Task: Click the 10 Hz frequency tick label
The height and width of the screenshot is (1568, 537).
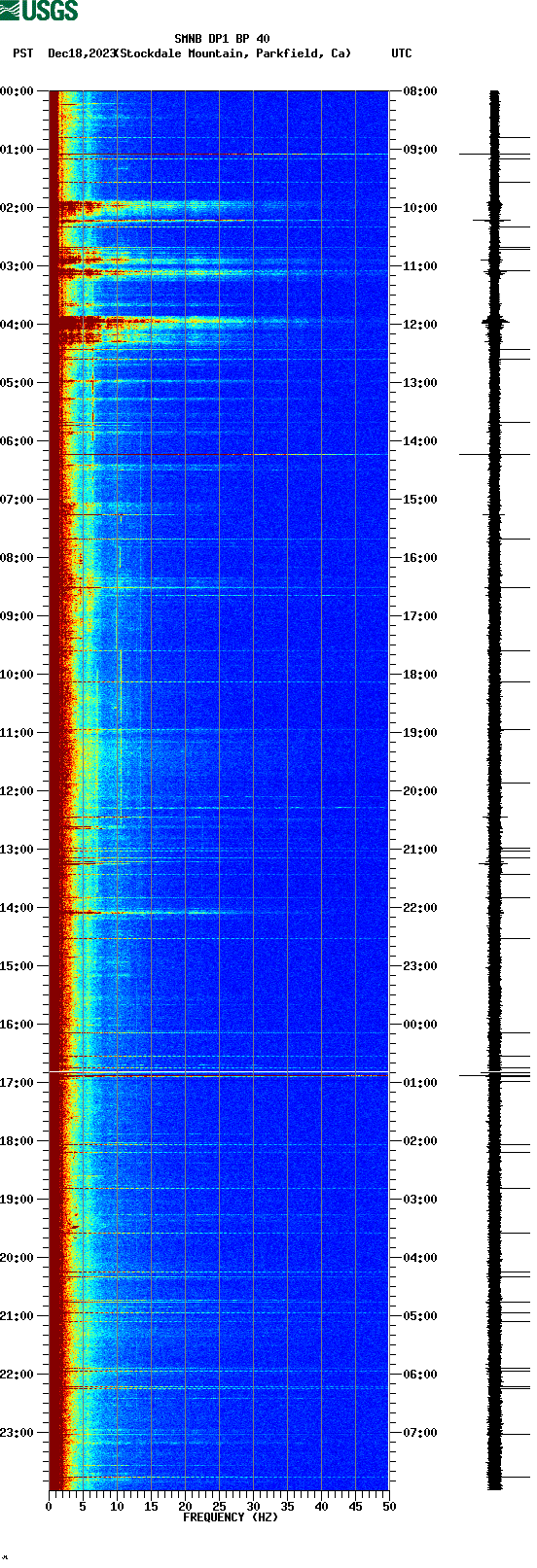Action: pos(117,1507)
